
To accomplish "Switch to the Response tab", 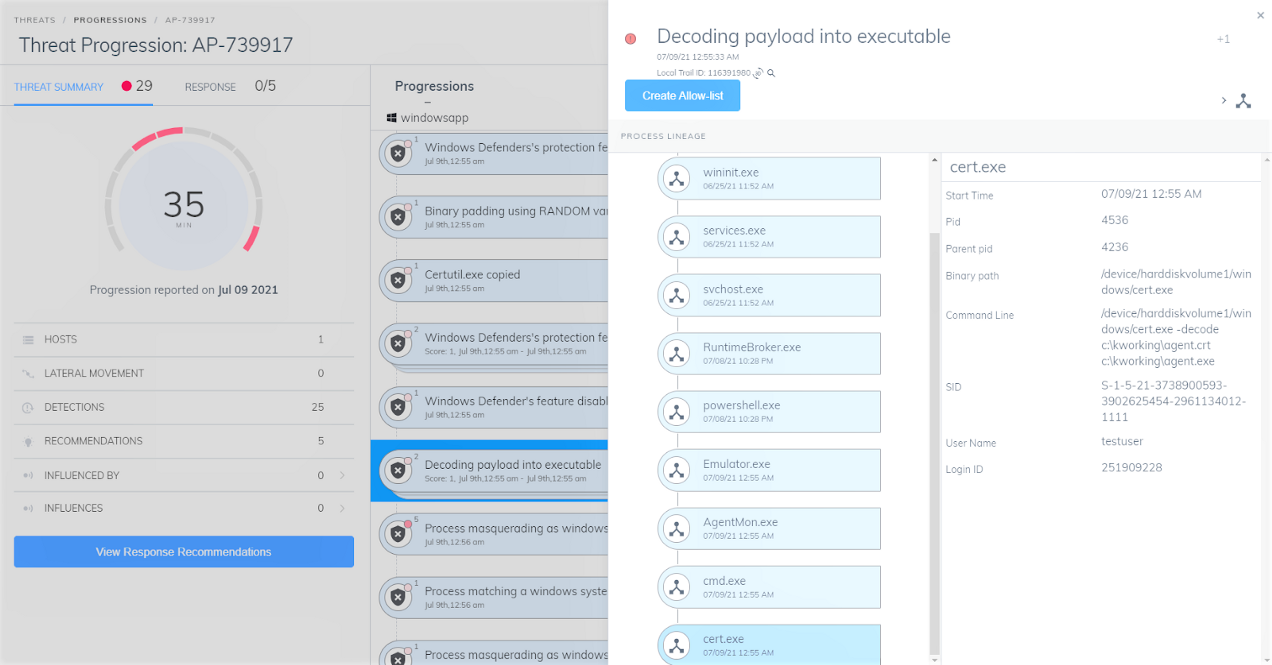I will click(211, 87).
